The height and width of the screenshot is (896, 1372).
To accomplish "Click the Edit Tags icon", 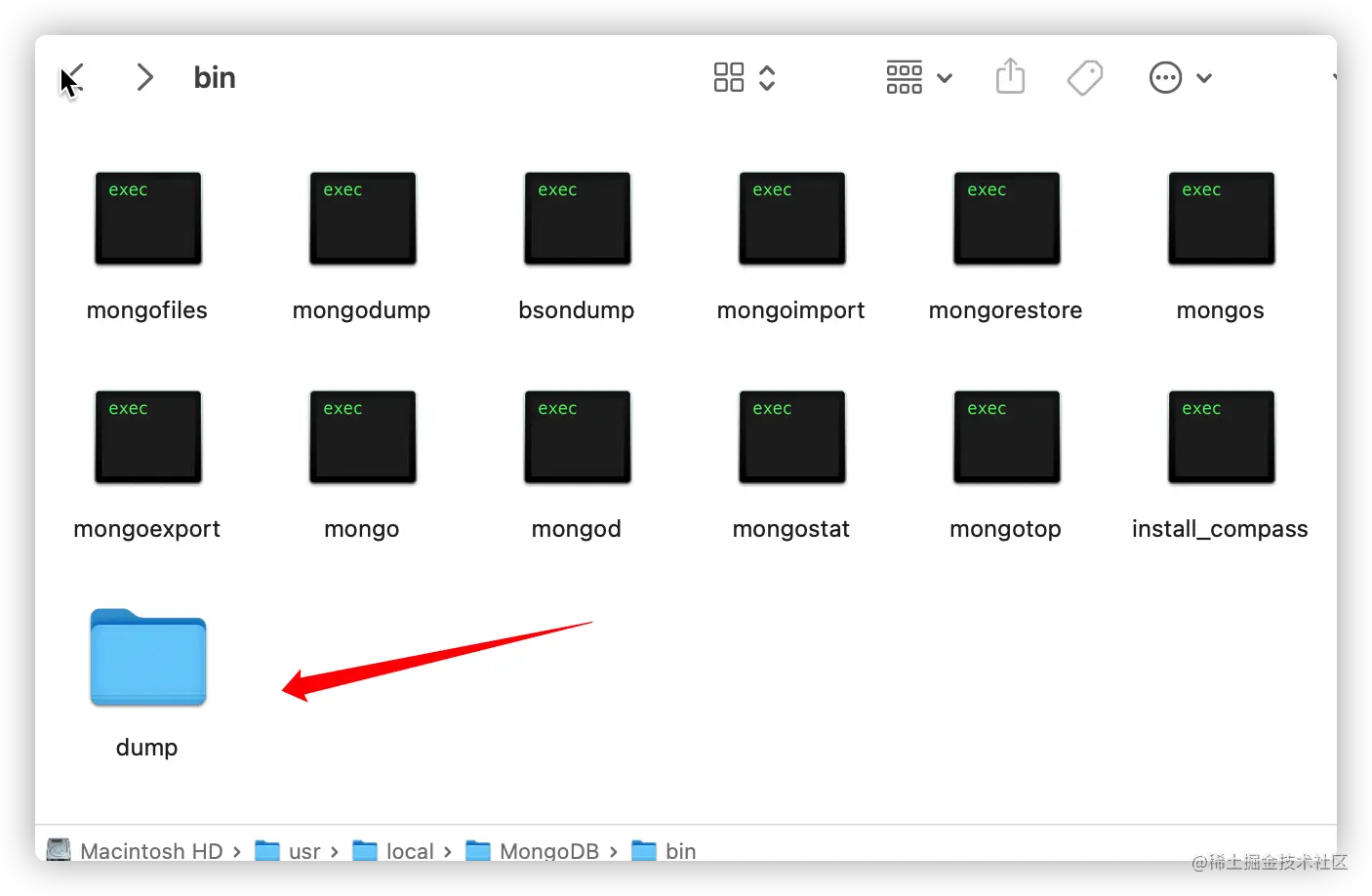I will tap(1085, 78).
